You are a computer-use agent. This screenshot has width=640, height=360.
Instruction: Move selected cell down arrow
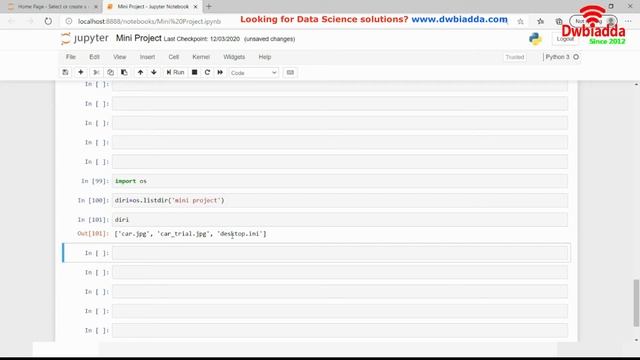(x=154, y=72)
